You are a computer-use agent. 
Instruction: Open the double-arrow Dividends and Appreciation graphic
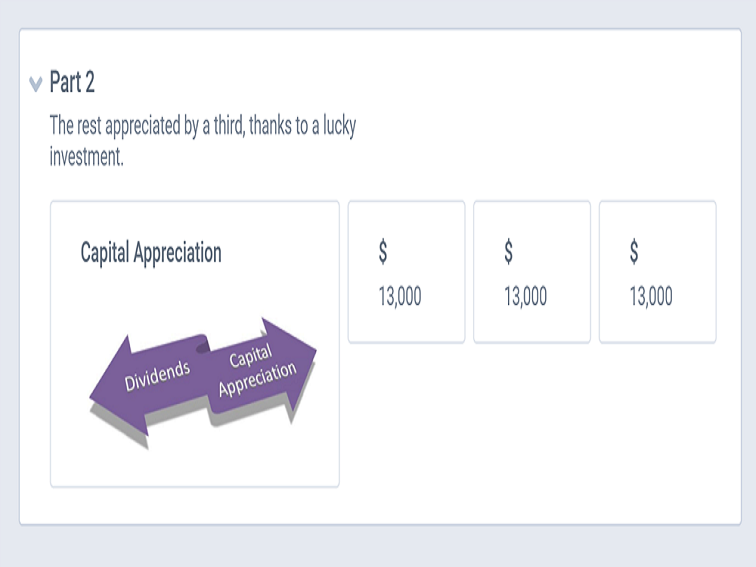point(203,384)
